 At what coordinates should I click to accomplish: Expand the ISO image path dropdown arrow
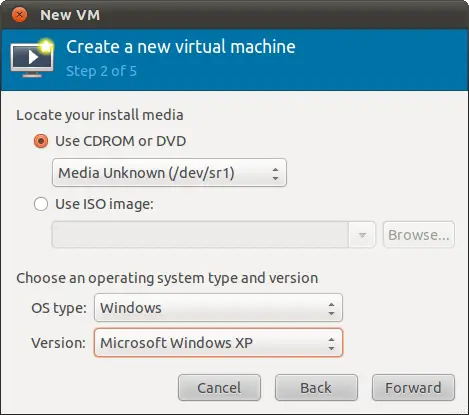(362, 235)
